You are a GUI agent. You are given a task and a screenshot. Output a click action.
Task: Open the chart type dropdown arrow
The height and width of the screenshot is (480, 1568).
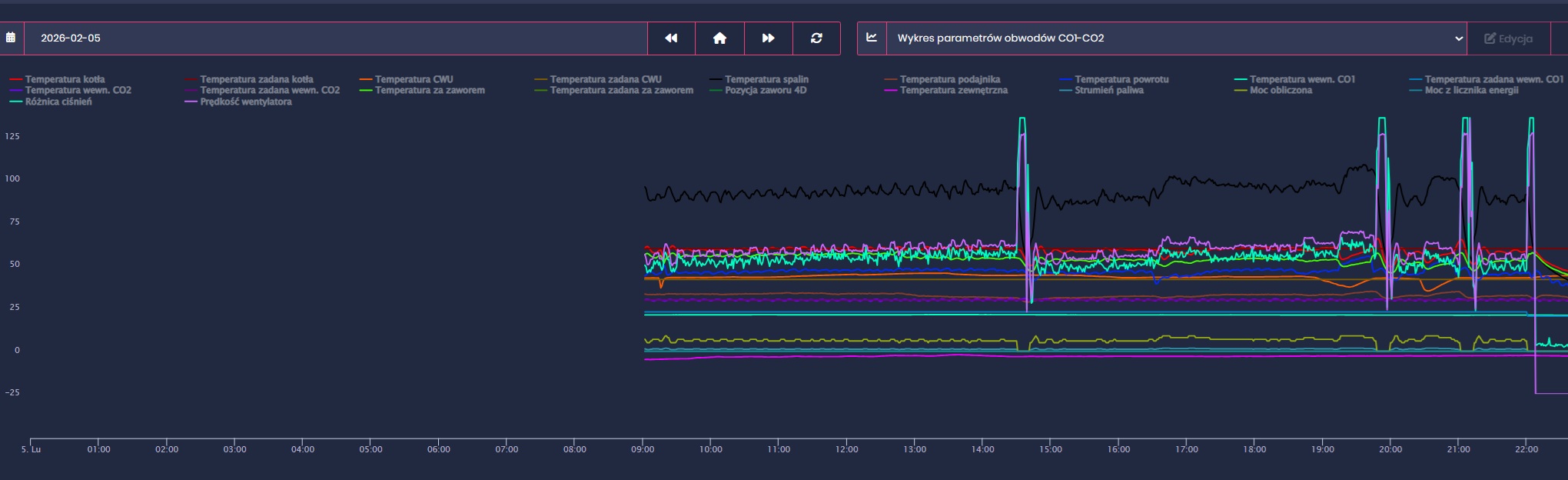[1458, 38]
